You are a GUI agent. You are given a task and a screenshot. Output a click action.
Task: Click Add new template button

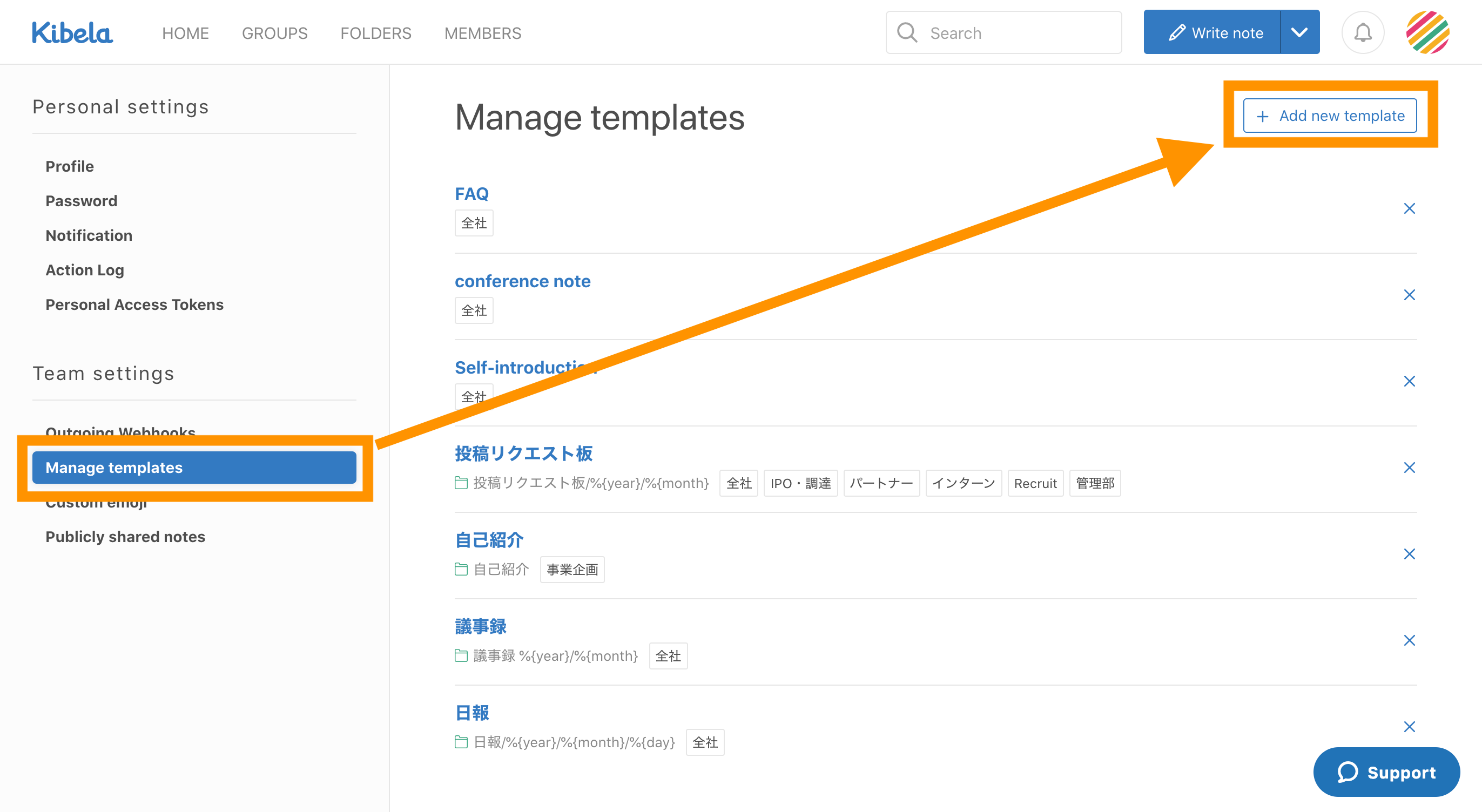[x=1330, y=116]
